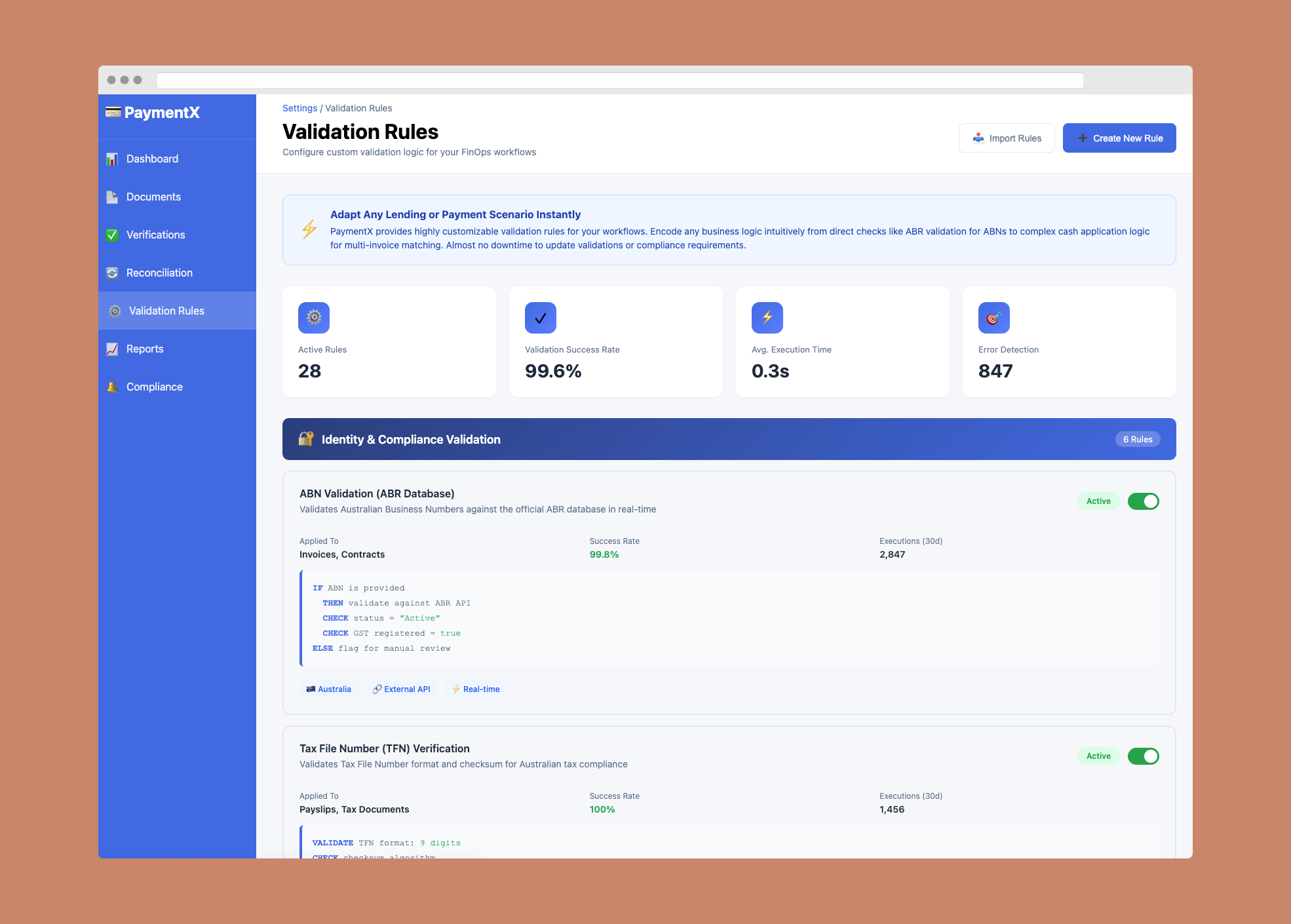1291x924 pixels.
Task: Follow the Settings breadcrumb link
Action: [299, 108]
